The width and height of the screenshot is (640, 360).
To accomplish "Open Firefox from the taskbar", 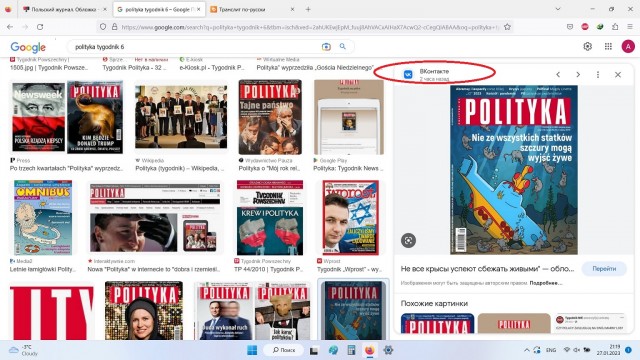I will coord(369,350).
